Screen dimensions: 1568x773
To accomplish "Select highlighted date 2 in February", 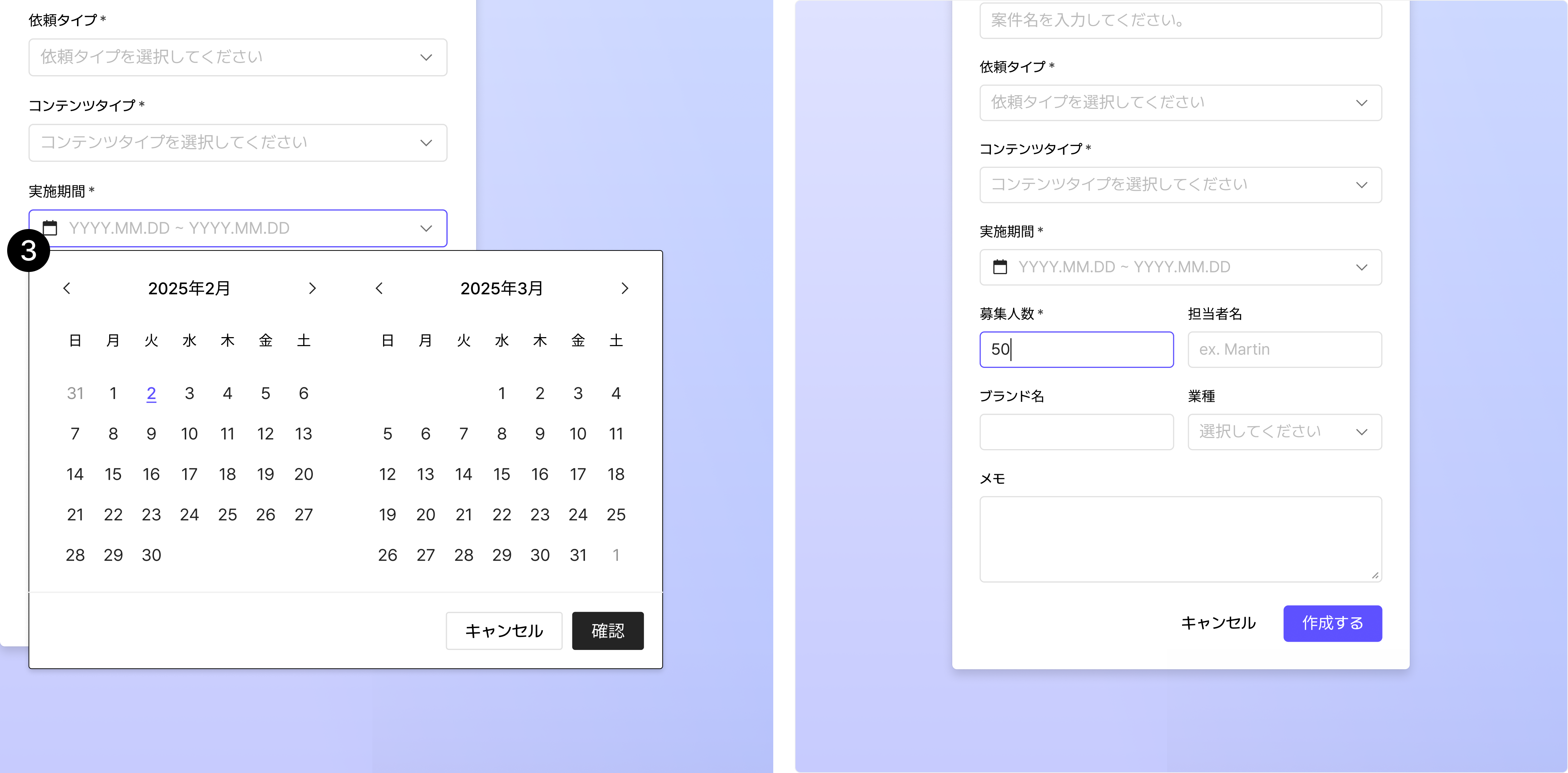I will (x=151, y=394).
